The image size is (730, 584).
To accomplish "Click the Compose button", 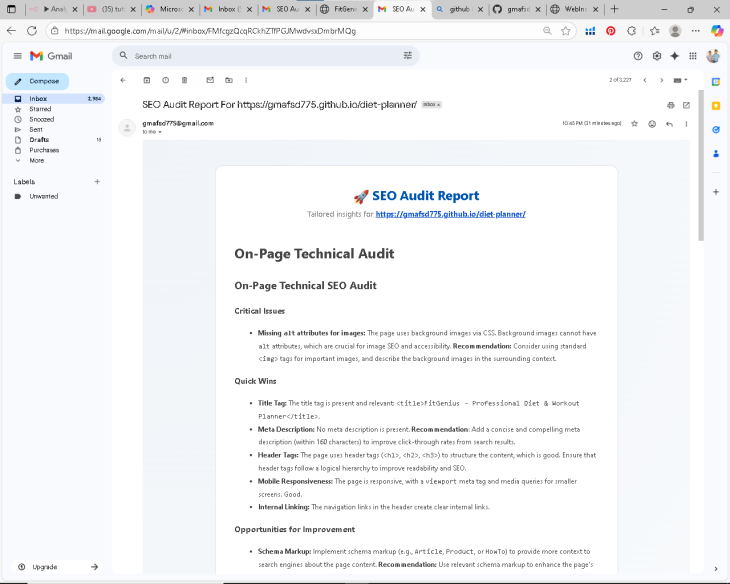I will (x=37, y=81).
